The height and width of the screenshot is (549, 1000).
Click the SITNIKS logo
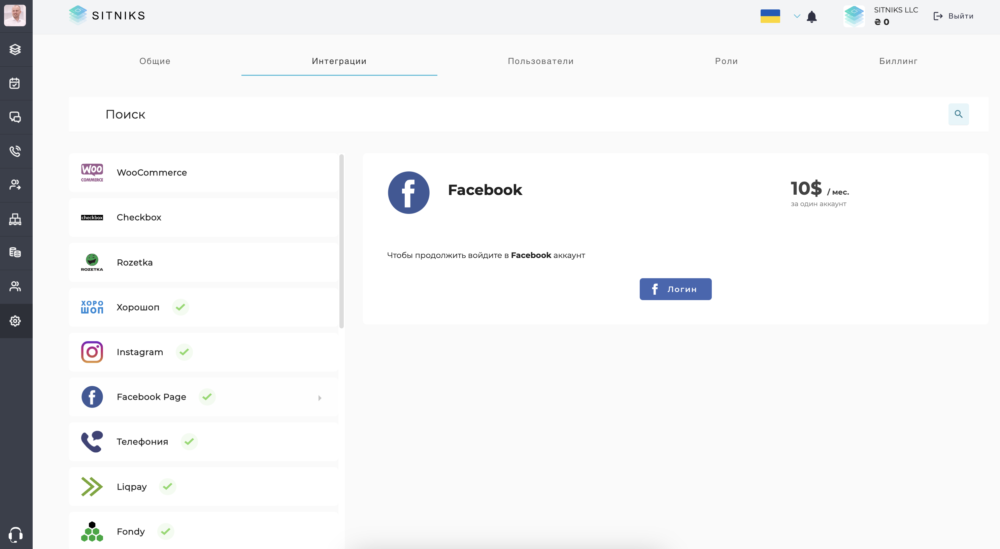(x=107, y=15)
